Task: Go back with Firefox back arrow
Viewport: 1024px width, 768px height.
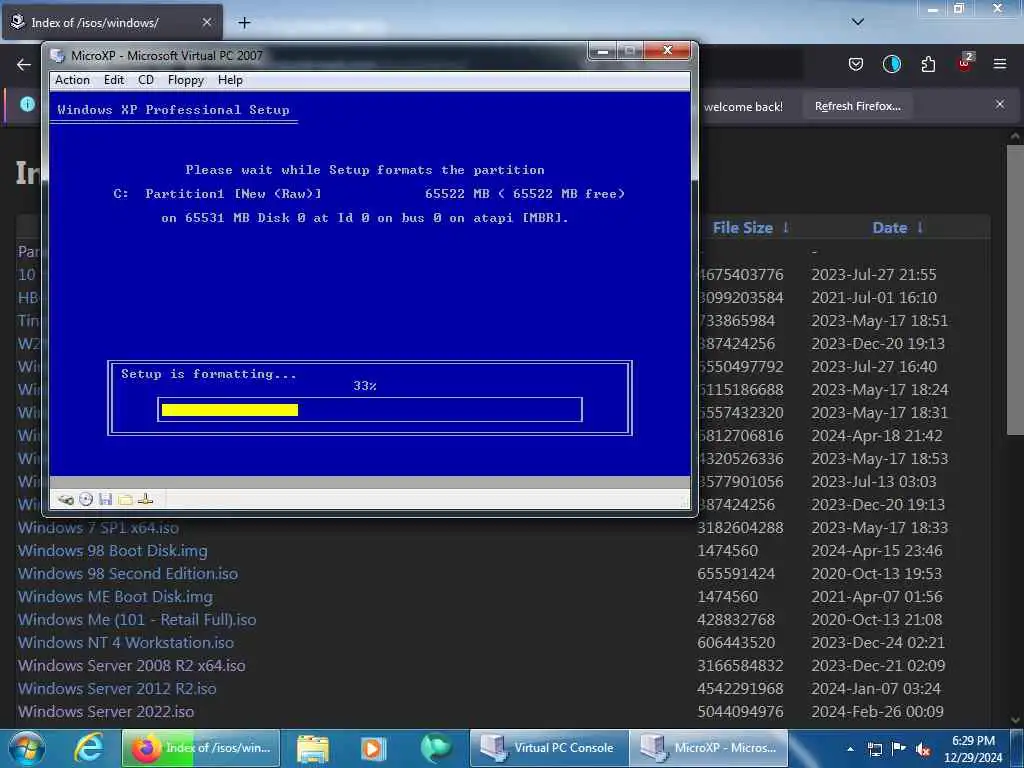Action: (x=24, y=64)
